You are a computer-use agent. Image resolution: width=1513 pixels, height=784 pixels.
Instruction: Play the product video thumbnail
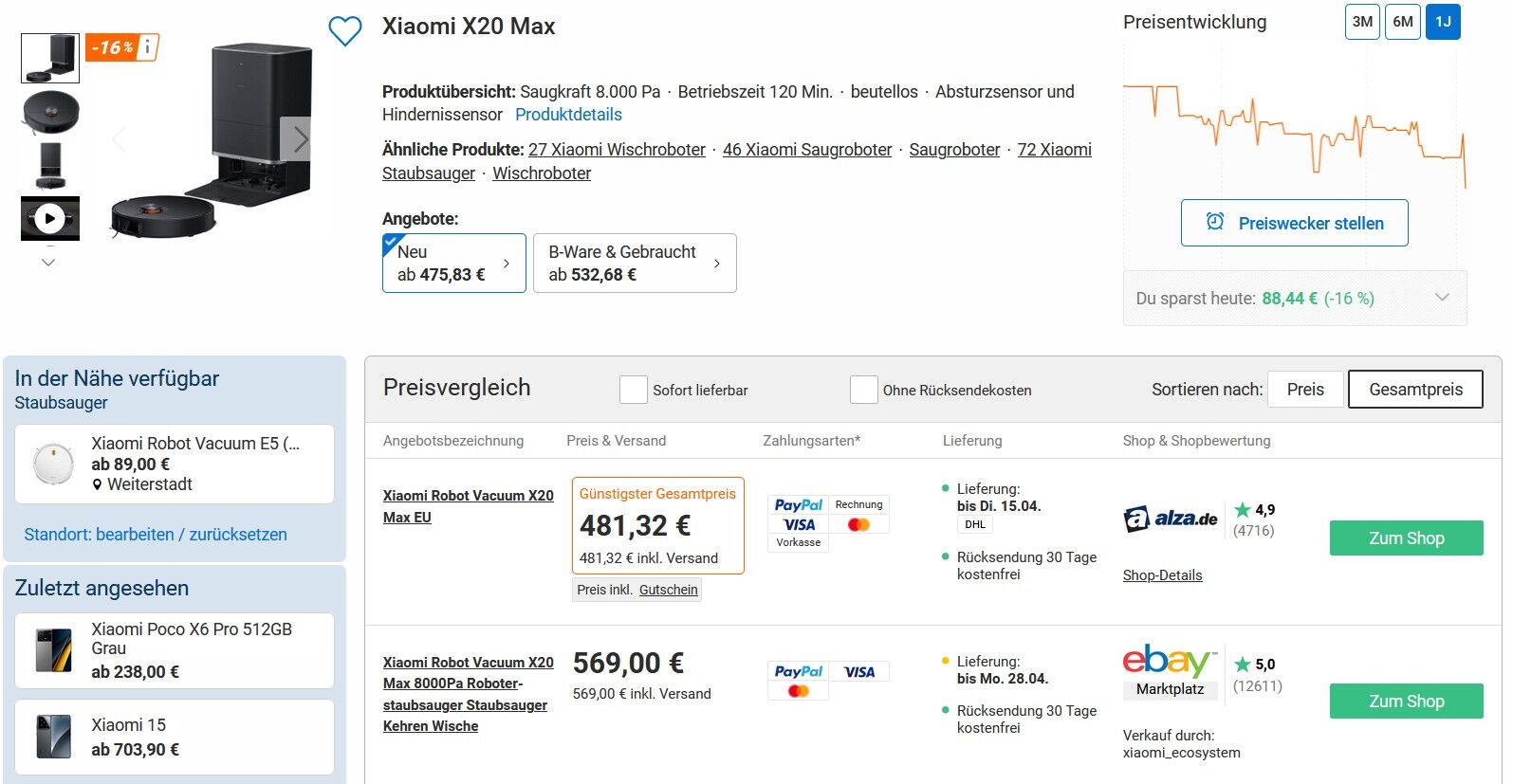click(50, 219)
